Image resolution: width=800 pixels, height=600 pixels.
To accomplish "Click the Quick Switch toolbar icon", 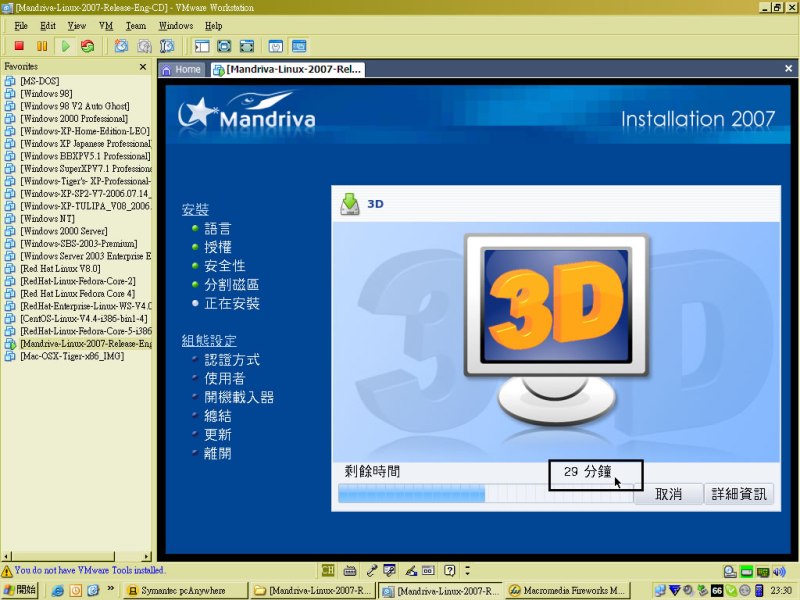I will (x=246, y=46).
